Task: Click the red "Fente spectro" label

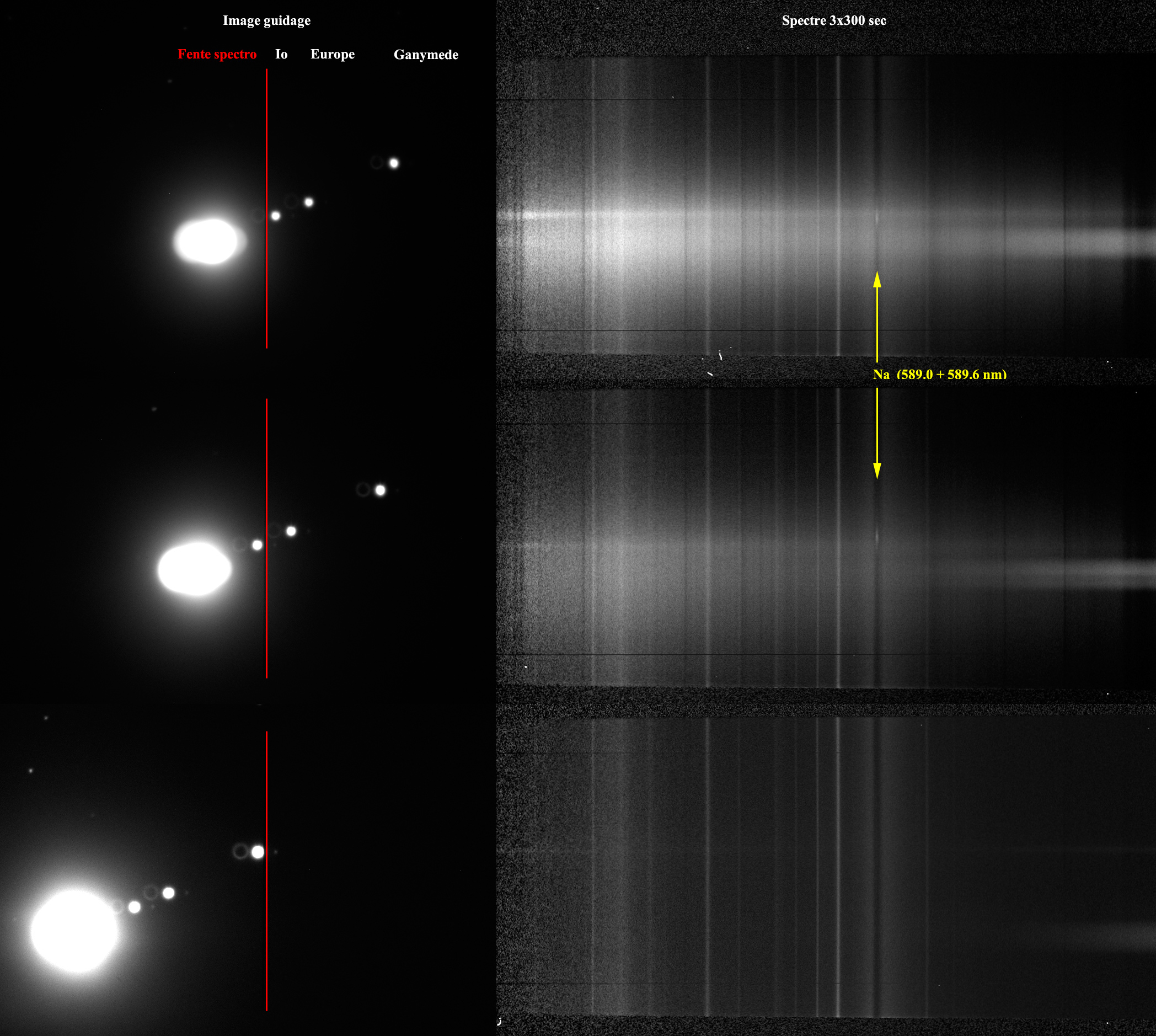Action: click(217, 54)
